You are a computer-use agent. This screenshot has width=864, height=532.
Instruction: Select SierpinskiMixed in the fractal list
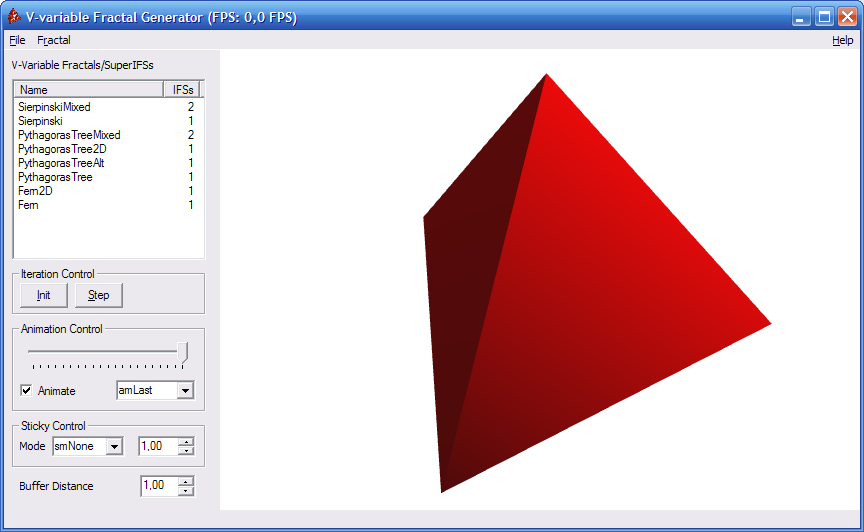click(x=54, y=107)
